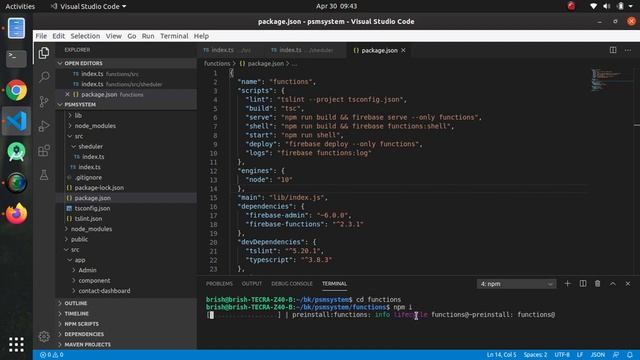The height and width of the screenshot is (360, 640).
Task: Switch to package.json editor tab
Action: 379,50
